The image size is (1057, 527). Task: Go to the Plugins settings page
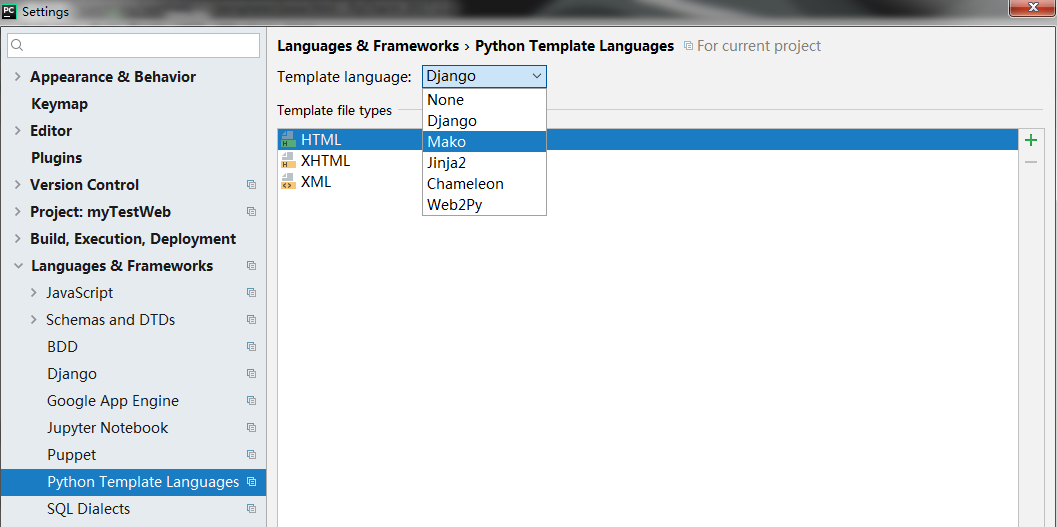coord(56,158)
